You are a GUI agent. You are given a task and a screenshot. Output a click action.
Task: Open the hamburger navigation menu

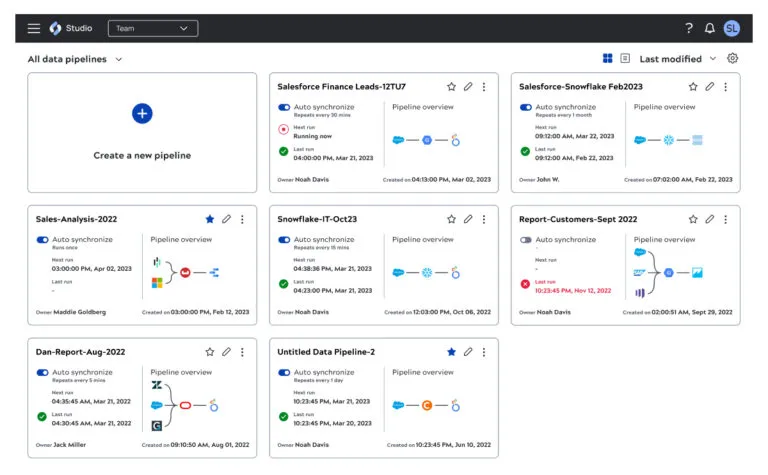pos(34,28)
